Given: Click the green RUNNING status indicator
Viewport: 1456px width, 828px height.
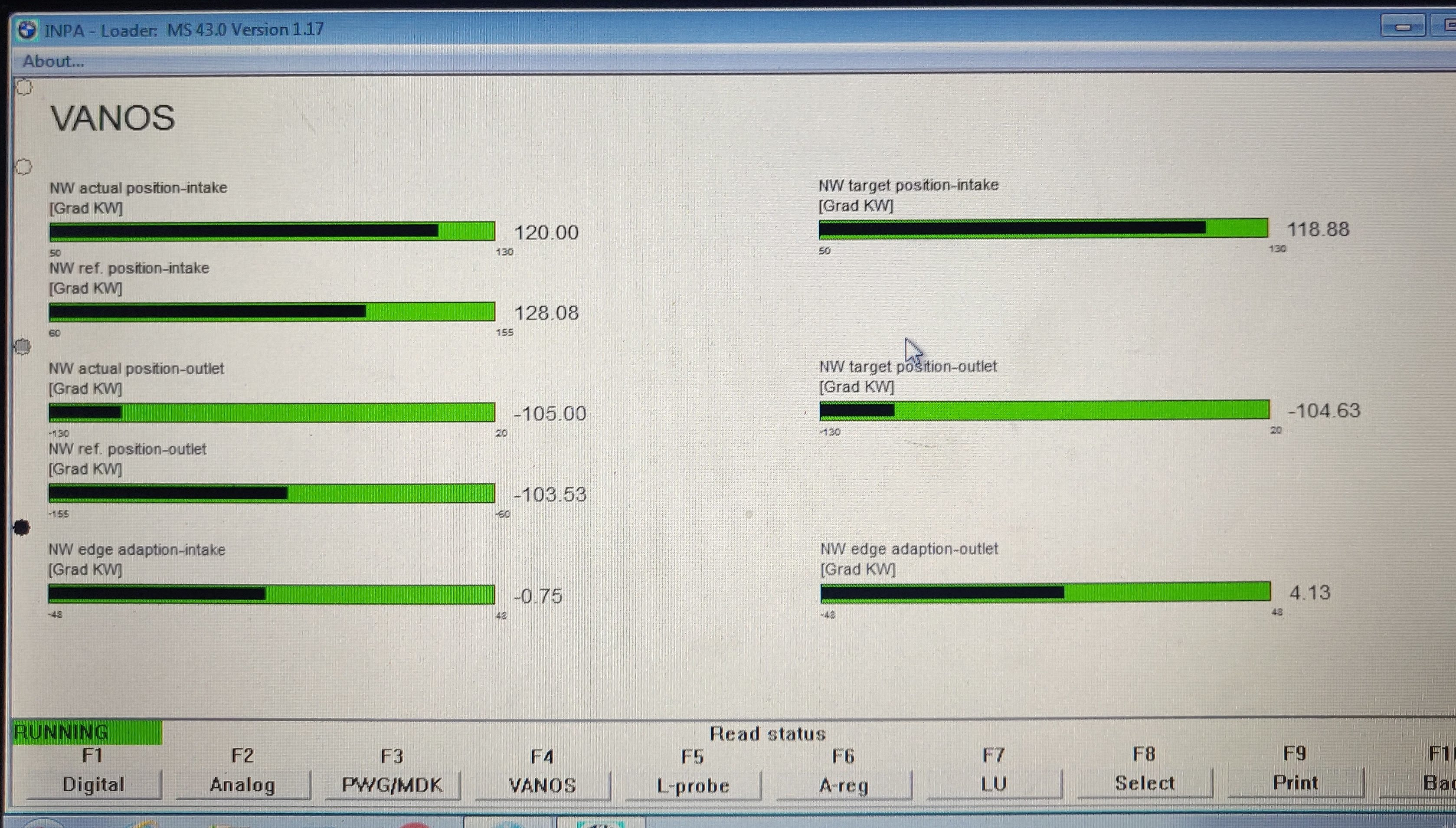Looking at the screenshot, I should point(87,732).
